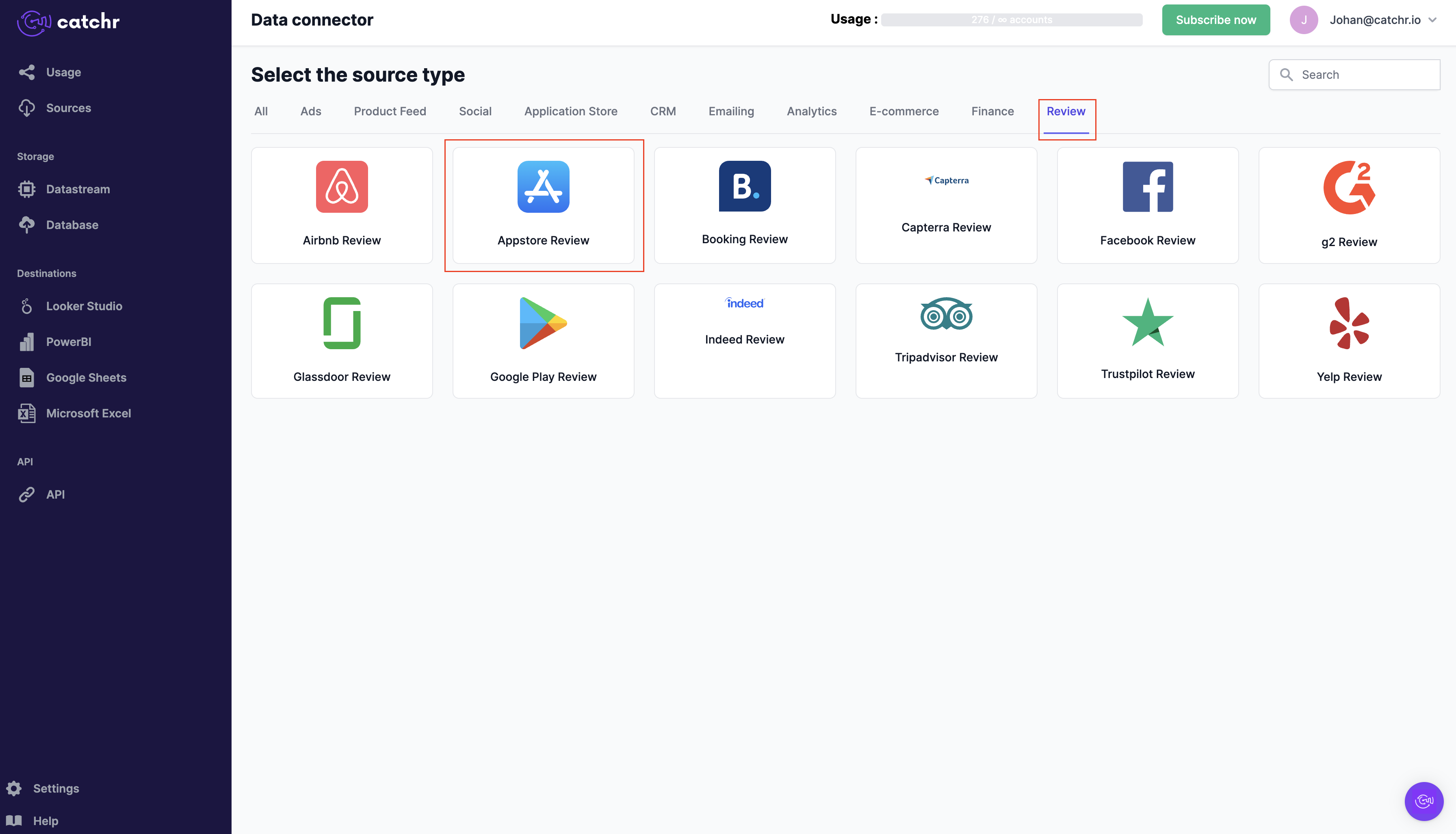Click the Johan@catchr.io account name

[x=1375, y=20]
